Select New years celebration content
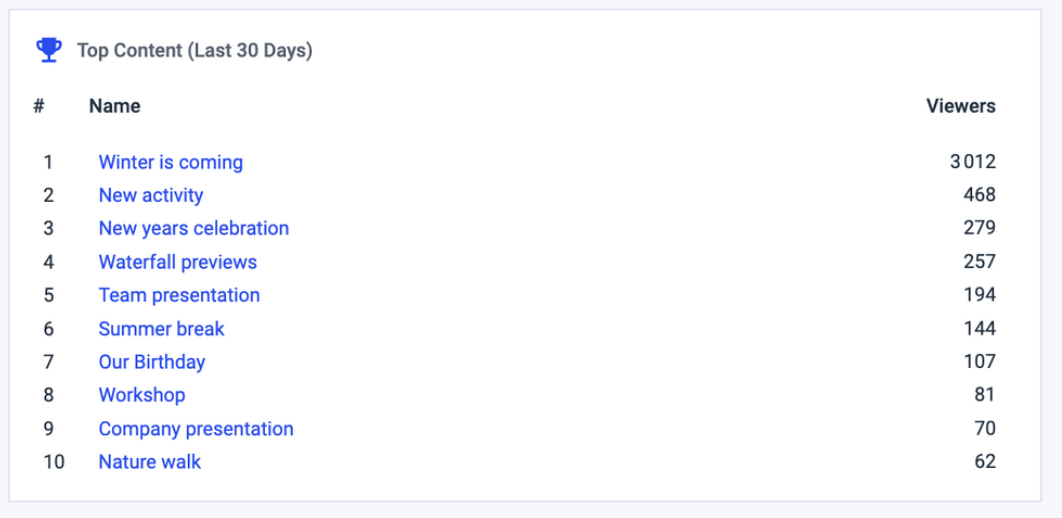Image resolution: width=1062 pixels, height=518 pixels. pos(194,229)
